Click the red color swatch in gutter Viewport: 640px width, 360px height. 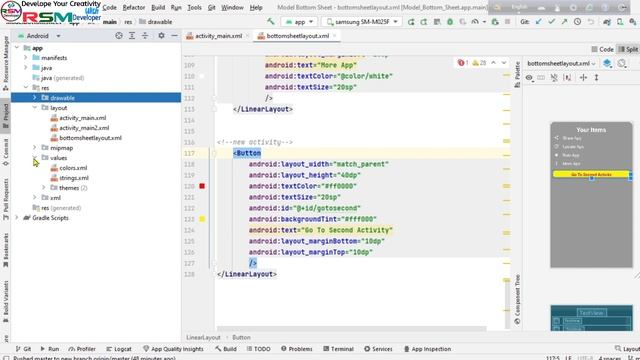(x=202, y=186)
